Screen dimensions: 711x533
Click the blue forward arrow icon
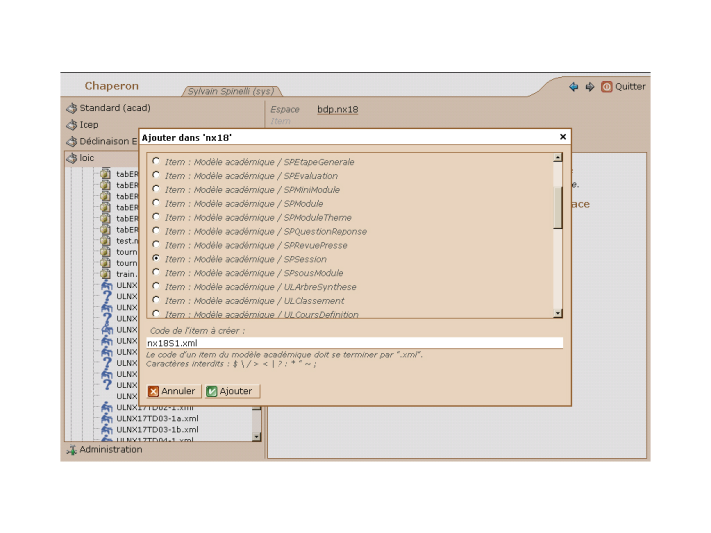pos(589,87)
